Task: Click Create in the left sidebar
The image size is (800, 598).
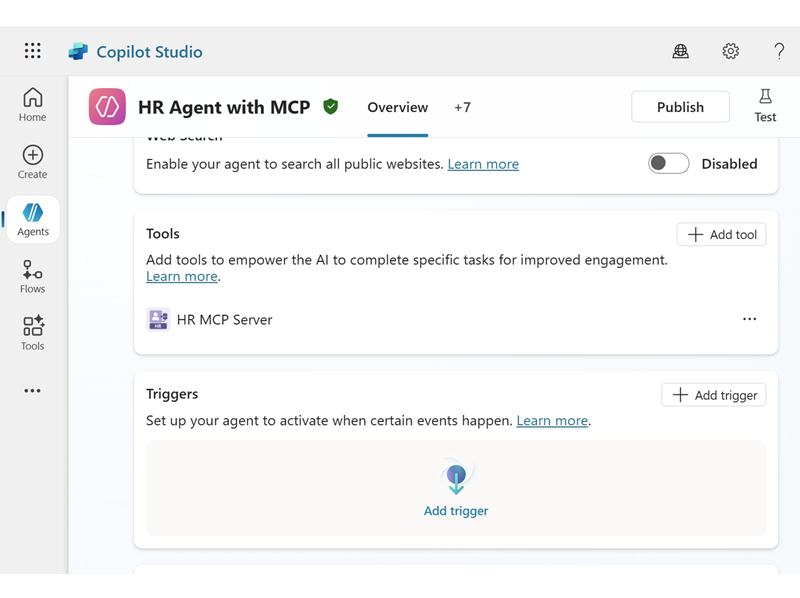Action: pos(32,161)
